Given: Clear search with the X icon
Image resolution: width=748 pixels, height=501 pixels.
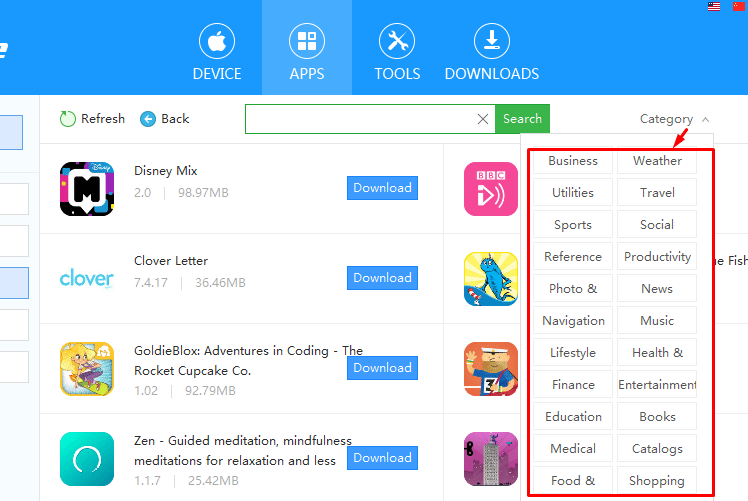Looking at the screenshot, I should tap(483, 119).
